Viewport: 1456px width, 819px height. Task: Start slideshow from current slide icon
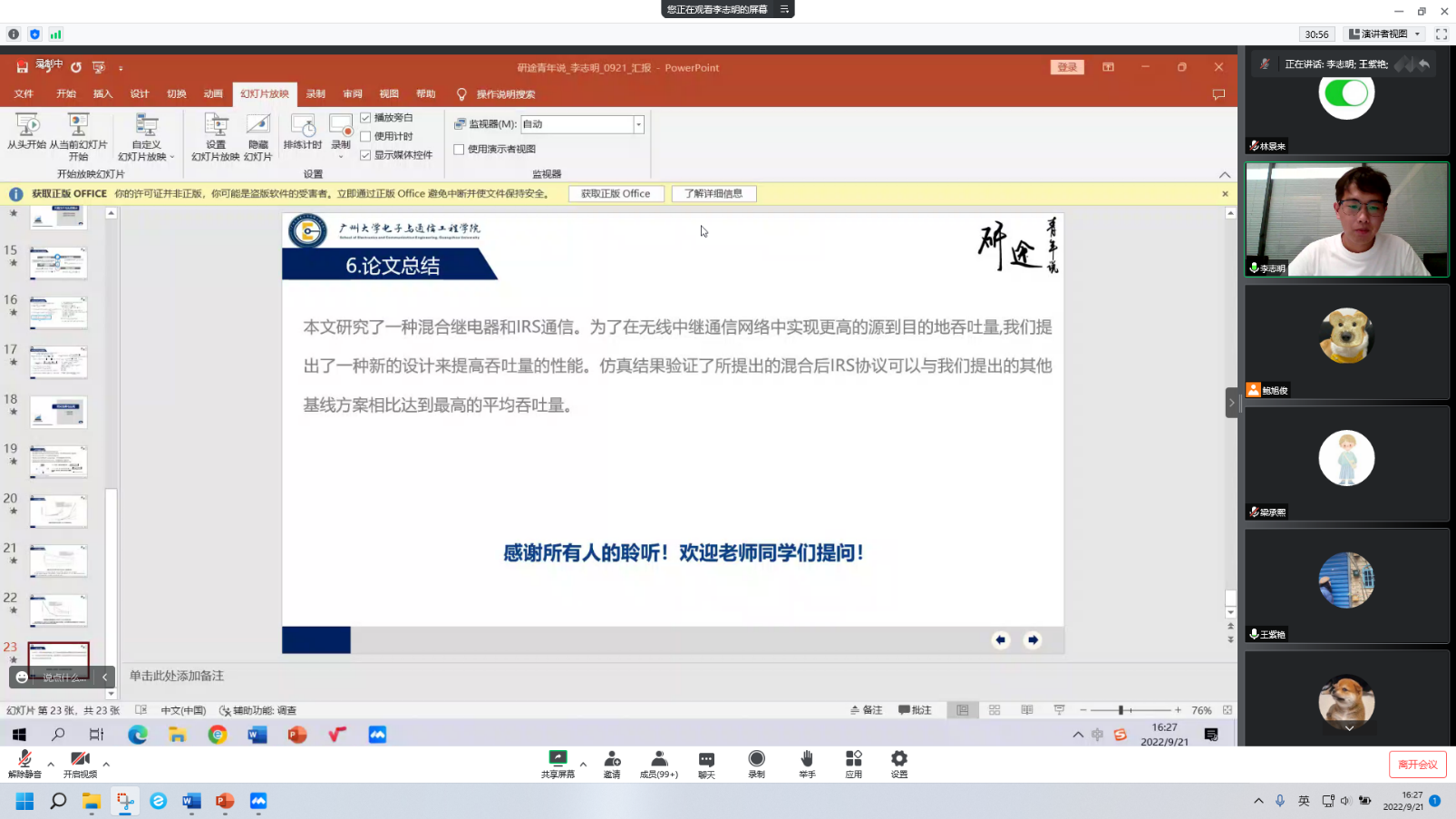click(x=78, y=125)
